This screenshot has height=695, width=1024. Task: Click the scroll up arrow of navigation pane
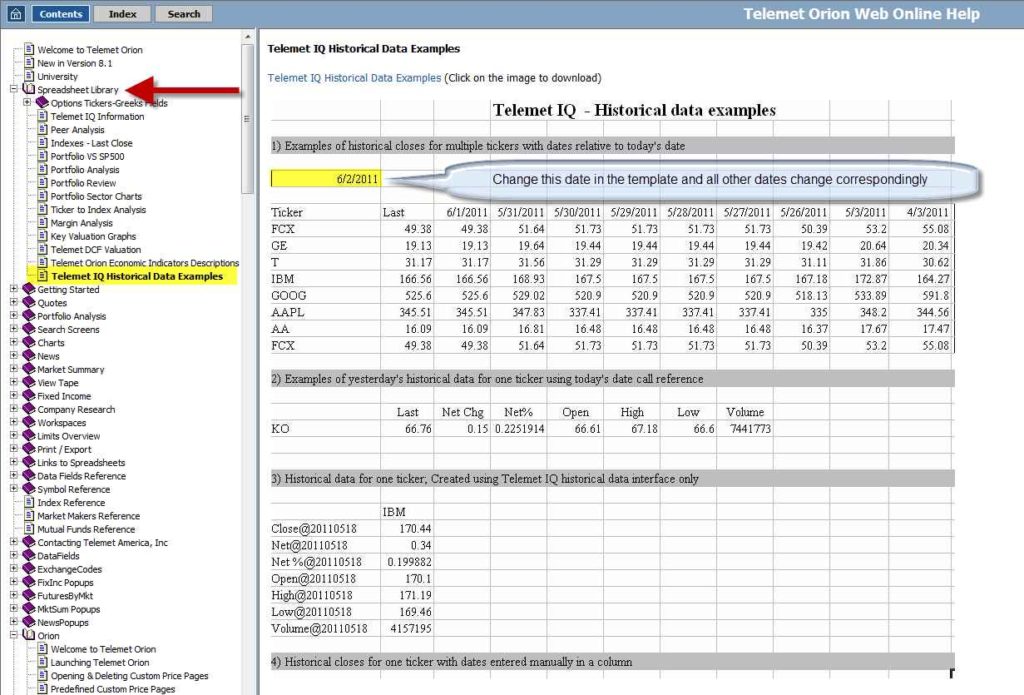click(x=249, y=37)
